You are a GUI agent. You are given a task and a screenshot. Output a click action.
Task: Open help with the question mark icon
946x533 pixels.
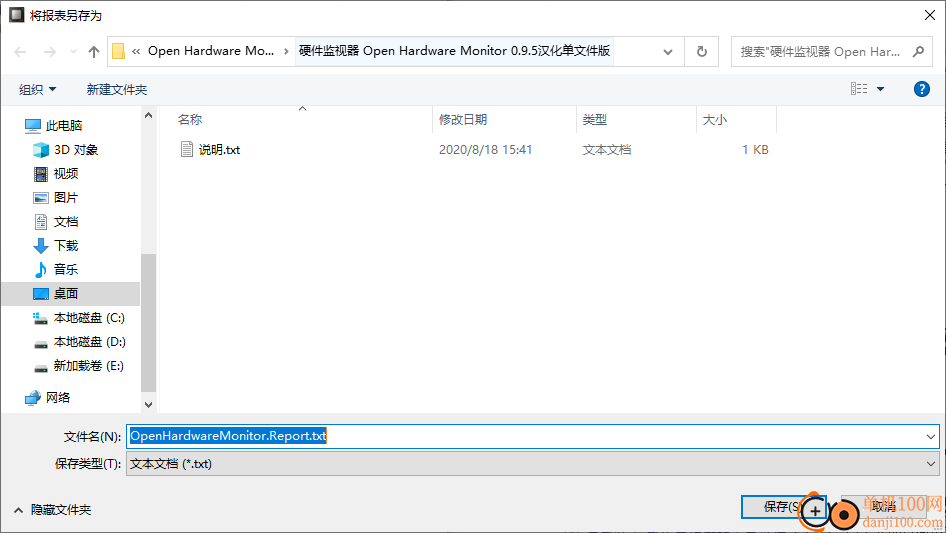pyautogui.click(x=921, y=89)
